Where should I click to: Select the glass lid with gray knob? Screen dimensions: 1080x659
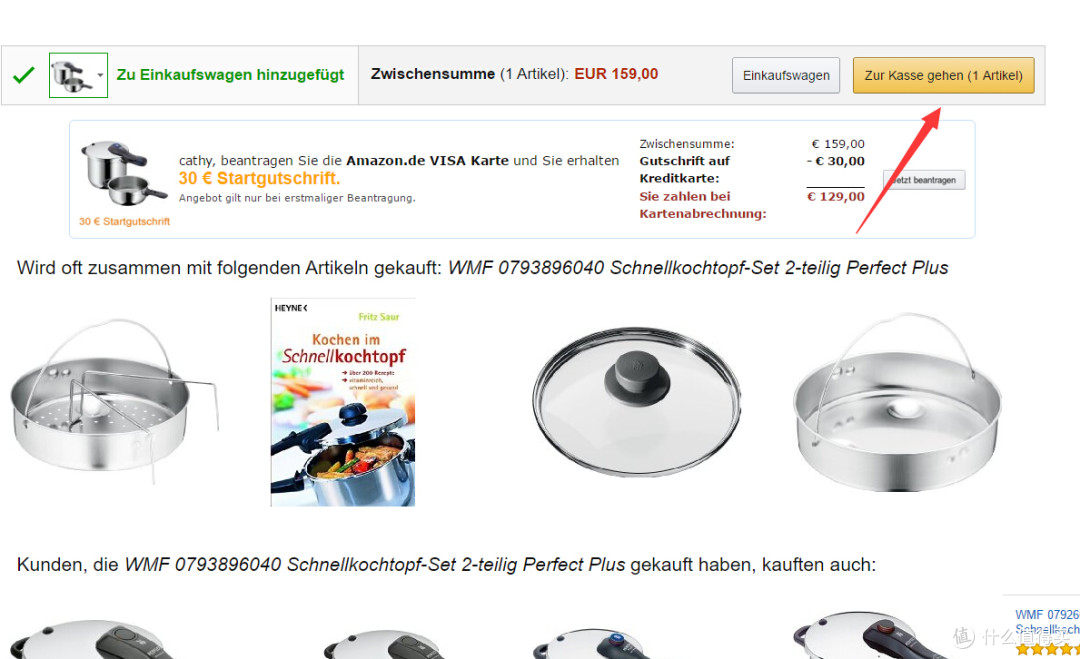[x=636, y=401]
